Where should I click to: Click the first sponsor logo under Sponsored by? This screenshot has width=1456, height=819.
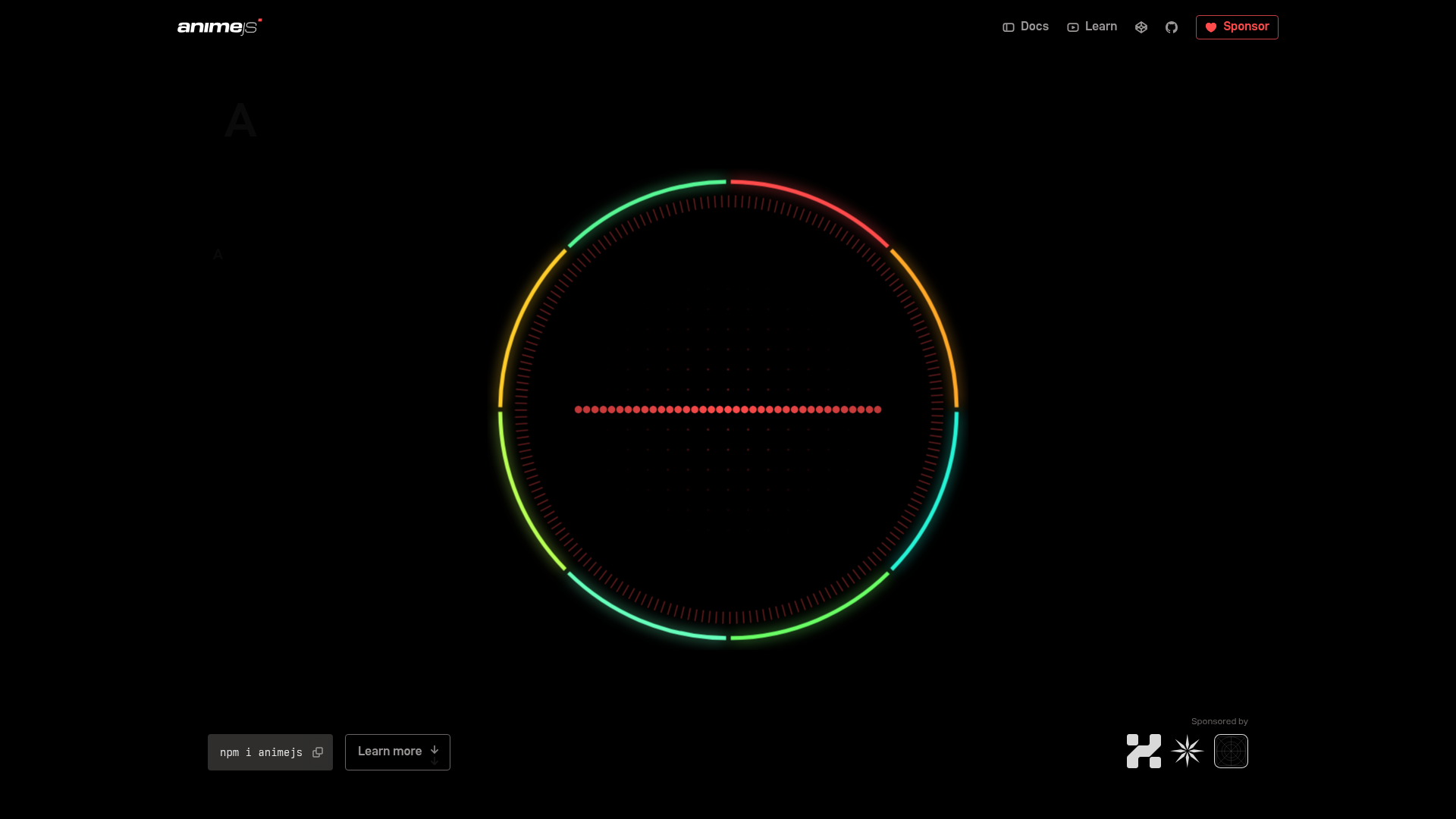pyautogui.click(x=1144, y=751)
